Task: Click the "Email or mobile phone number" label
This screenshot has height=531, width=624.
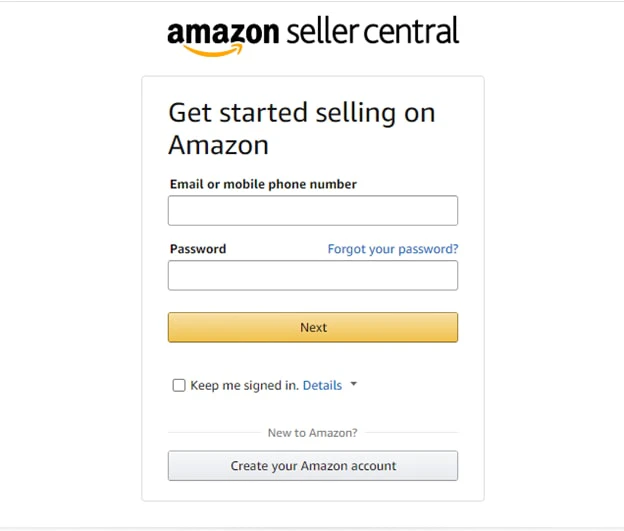Action: tap(263, 184)
